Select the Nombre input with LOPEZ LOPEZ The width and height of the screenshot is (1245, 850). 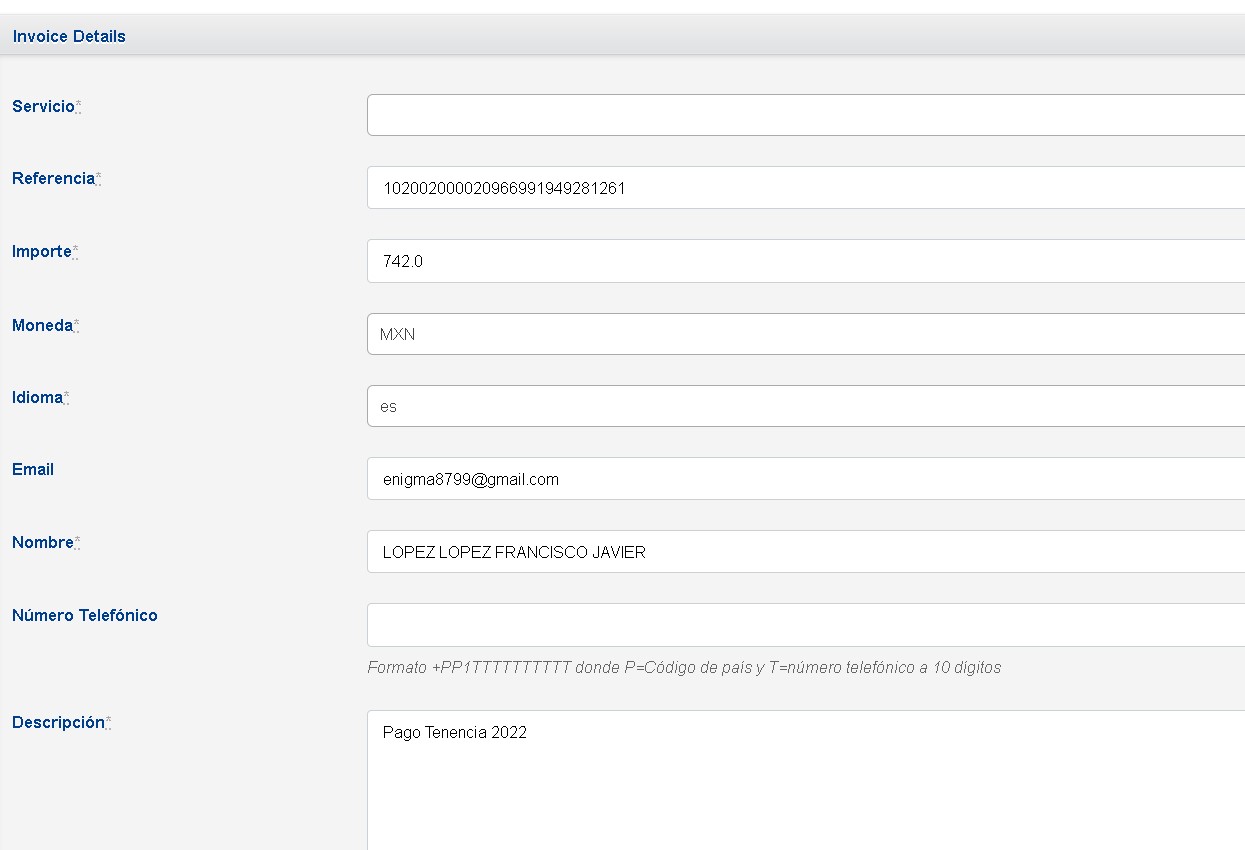pos(805,552)
